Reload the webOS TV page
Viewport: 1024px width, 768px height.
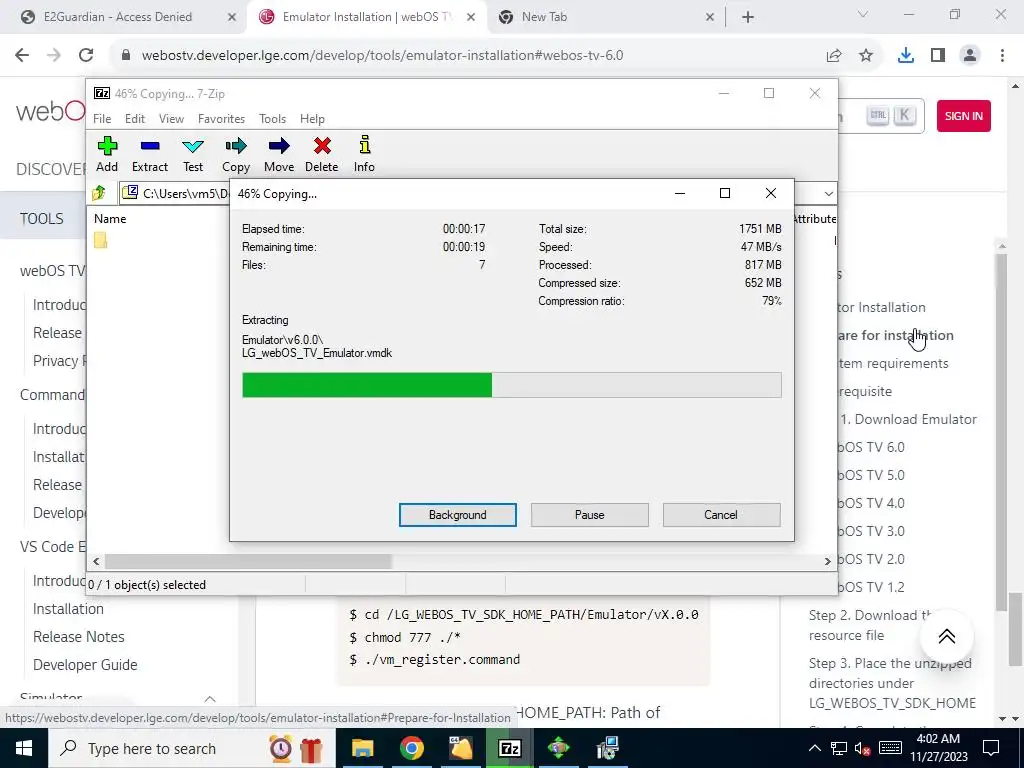[86, 56]
